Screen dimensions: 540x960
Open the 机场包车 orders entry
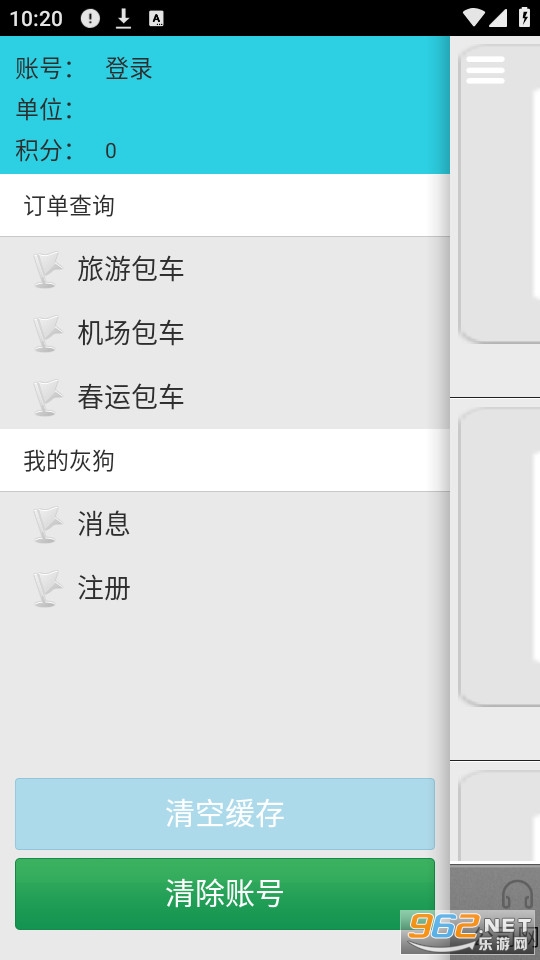[225, 333]
